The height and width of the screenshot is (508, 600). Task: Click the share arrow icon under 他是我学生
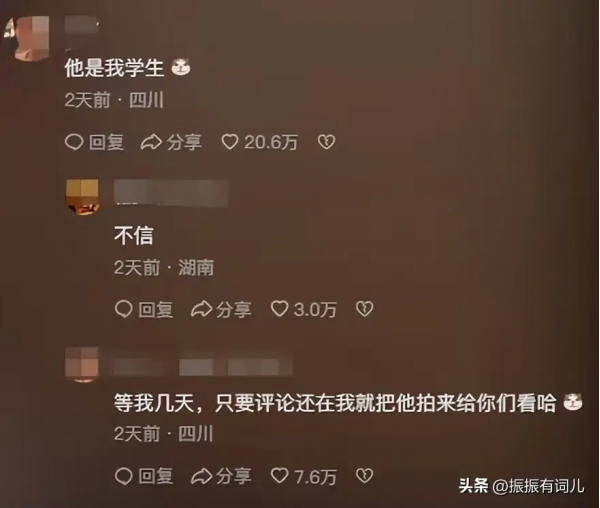click(151, 142)
